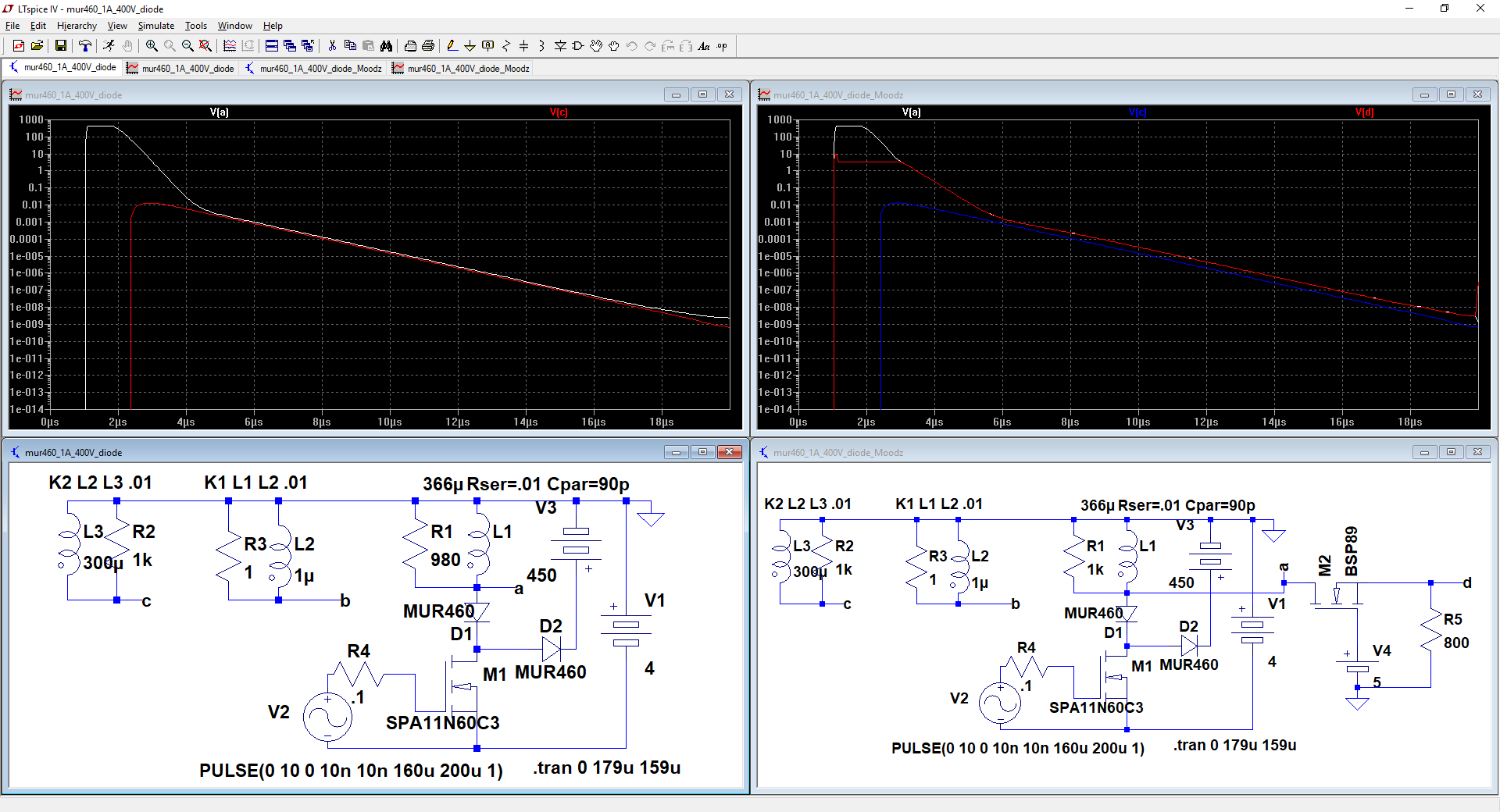
Task: Click the Save file icon
Action: coord(60,46)
